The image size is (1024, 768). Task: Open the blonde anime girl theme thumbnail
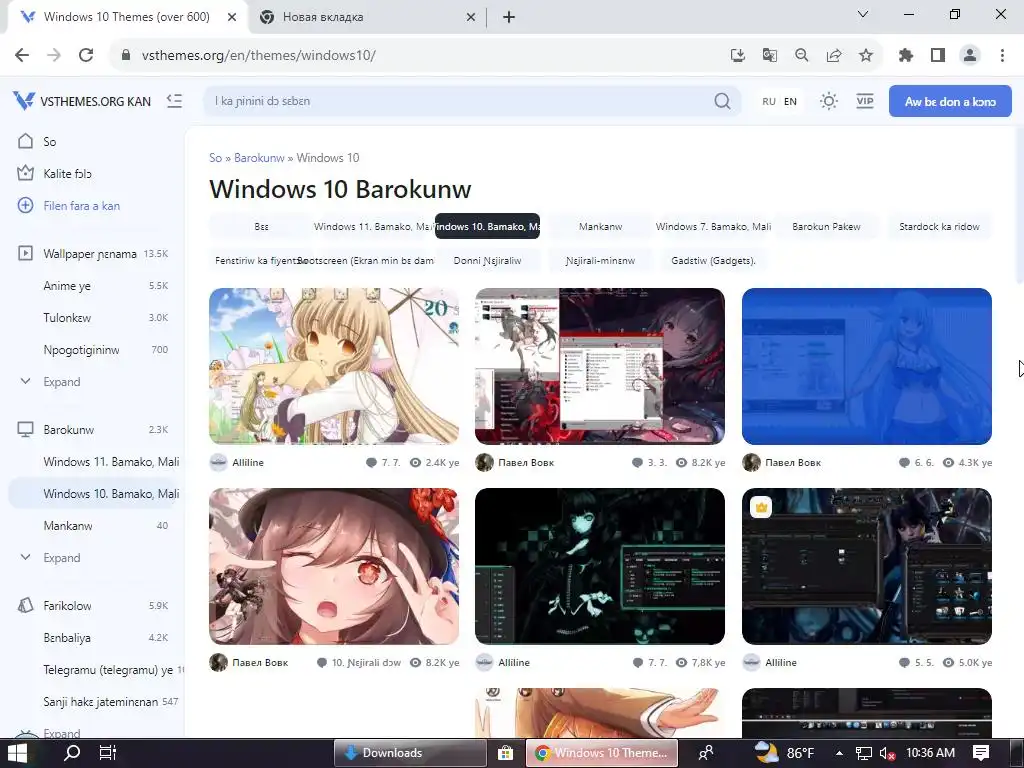[334, 366]
